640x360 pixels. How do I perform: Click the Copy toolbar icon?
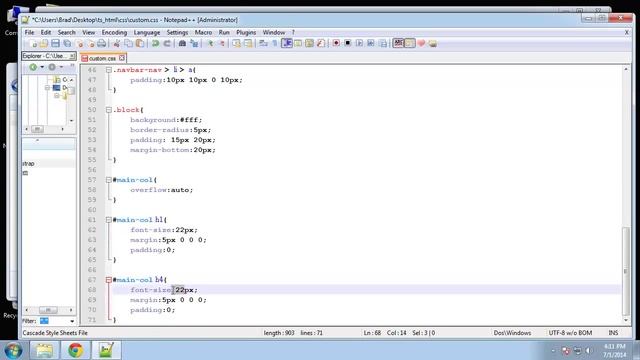(128, 43)
